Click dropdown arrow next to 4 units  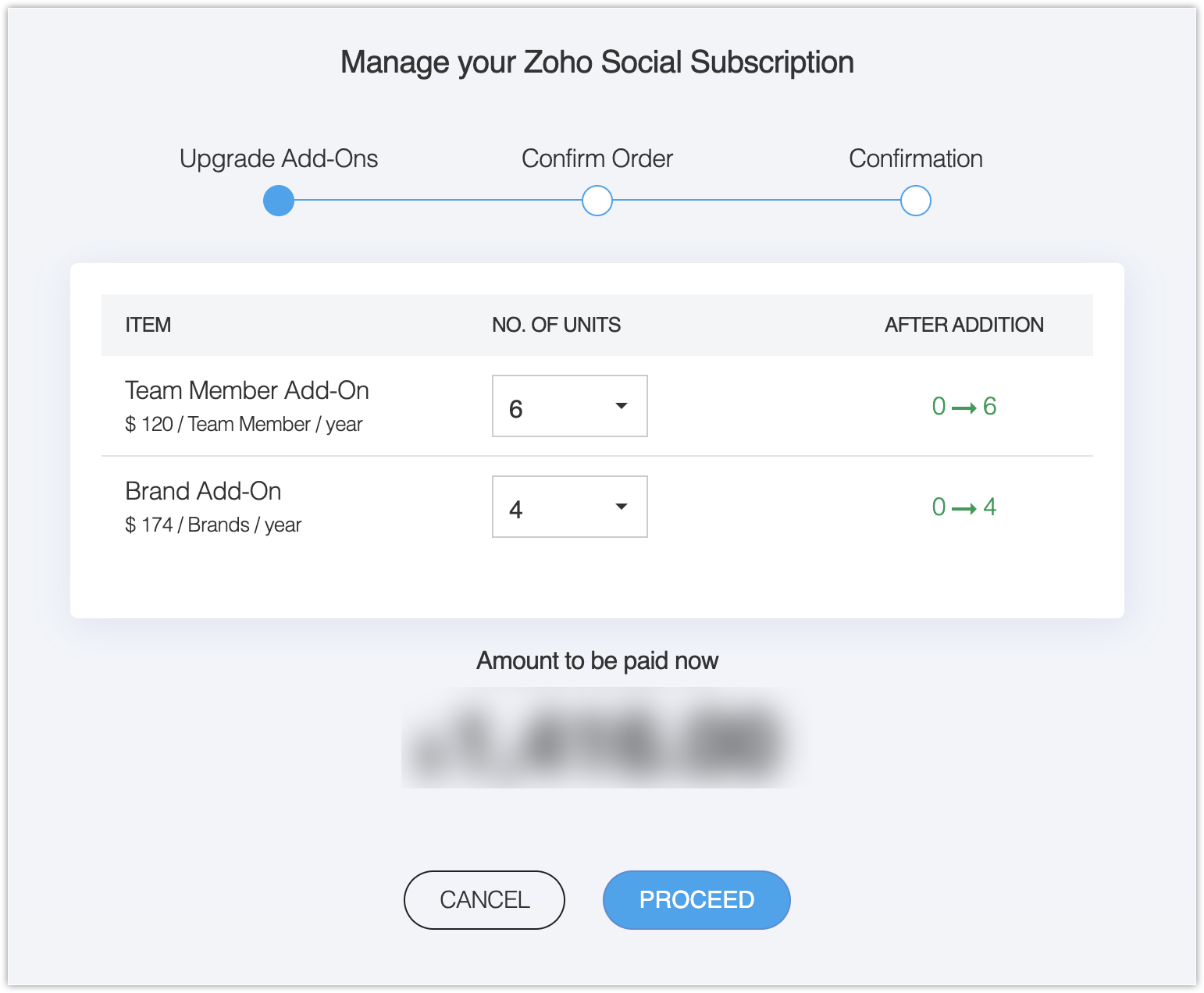(622, 507)
